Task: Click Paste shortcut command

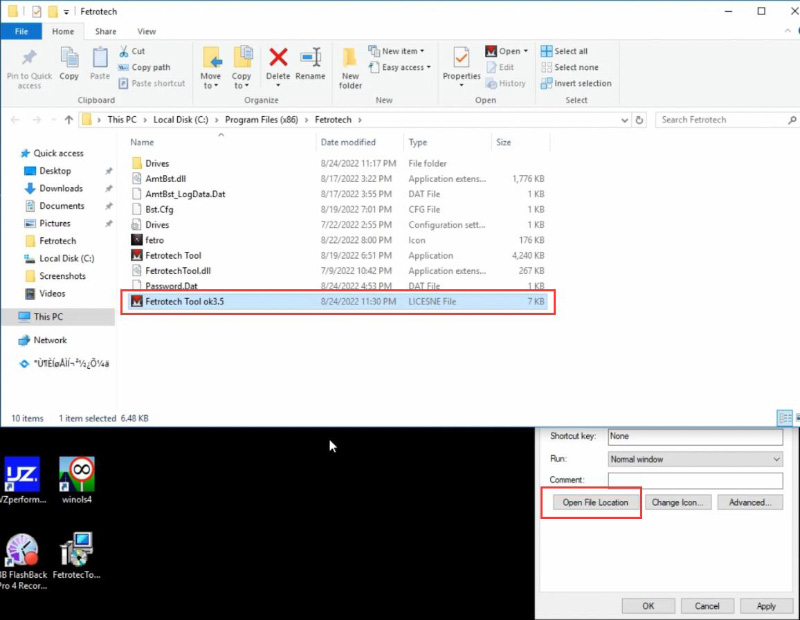Action: tap(152, 83)
